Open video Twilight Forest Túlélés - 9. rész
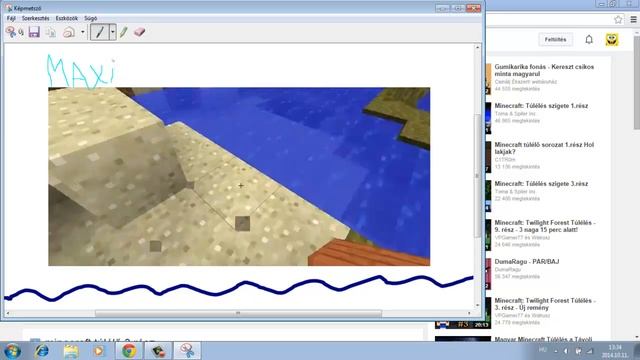This screenshot has height=360, width=640. [545, 226]
